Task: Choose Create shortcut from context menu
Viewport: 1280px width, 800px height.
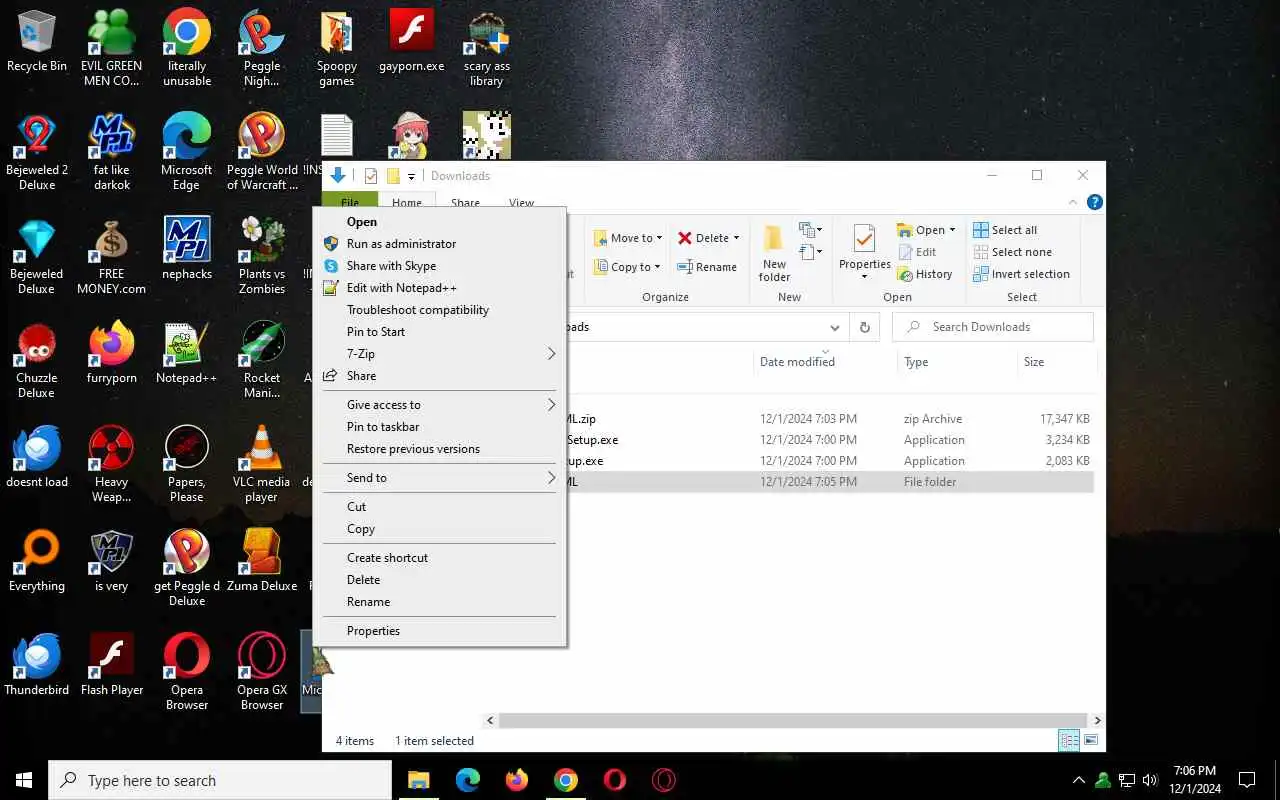Action: click(439, 558)
